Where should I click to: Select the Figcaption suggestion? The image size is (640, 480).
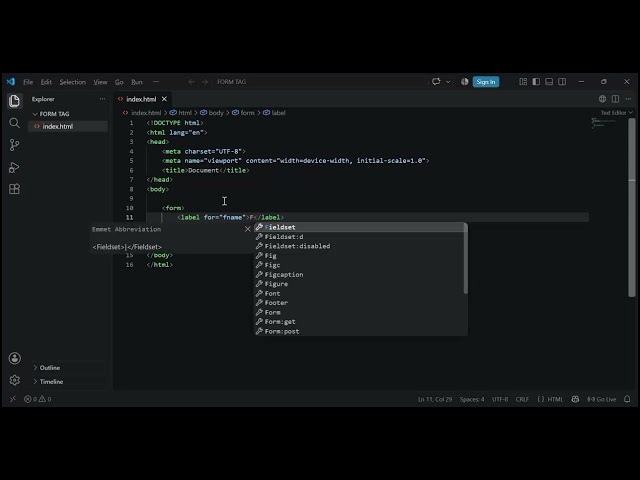pyautogui.click(x=360, y=275)
